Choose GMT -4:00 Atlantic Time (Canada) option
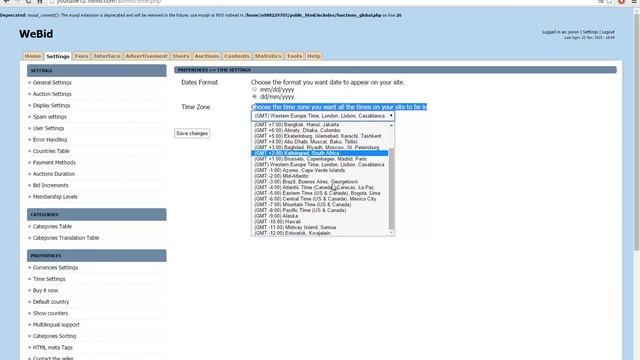Viewport: 640px width, 360px height. tap(320, 187)
